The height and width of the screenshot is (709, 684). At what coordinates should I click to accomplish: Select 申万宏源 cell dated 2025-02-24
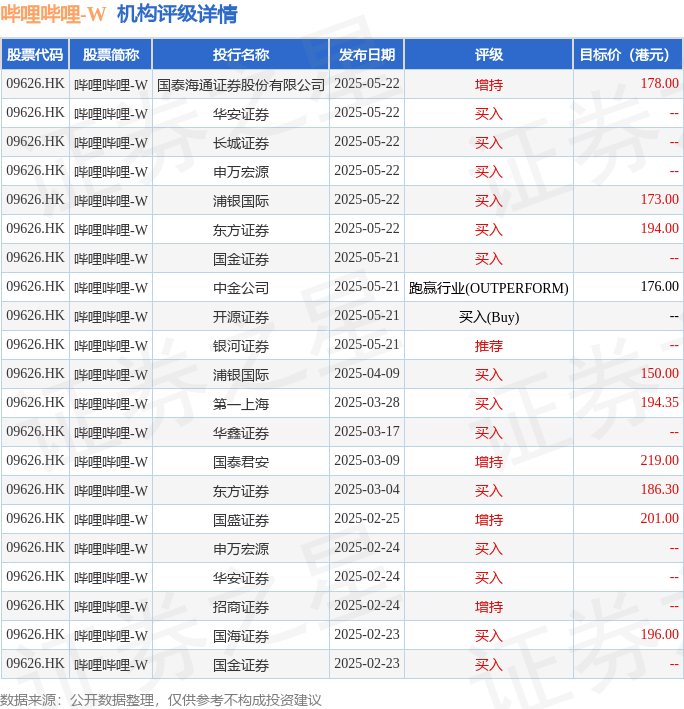(241, 548)
